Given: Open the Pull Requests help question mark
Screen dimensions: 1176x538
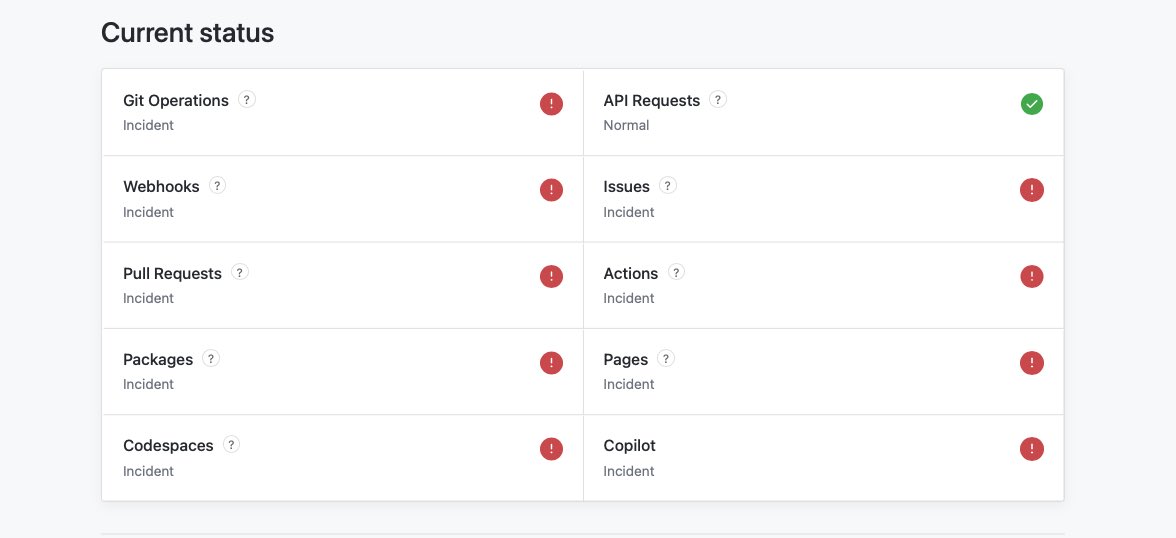Looking at the screenshot, I should [x=240, y=272].
